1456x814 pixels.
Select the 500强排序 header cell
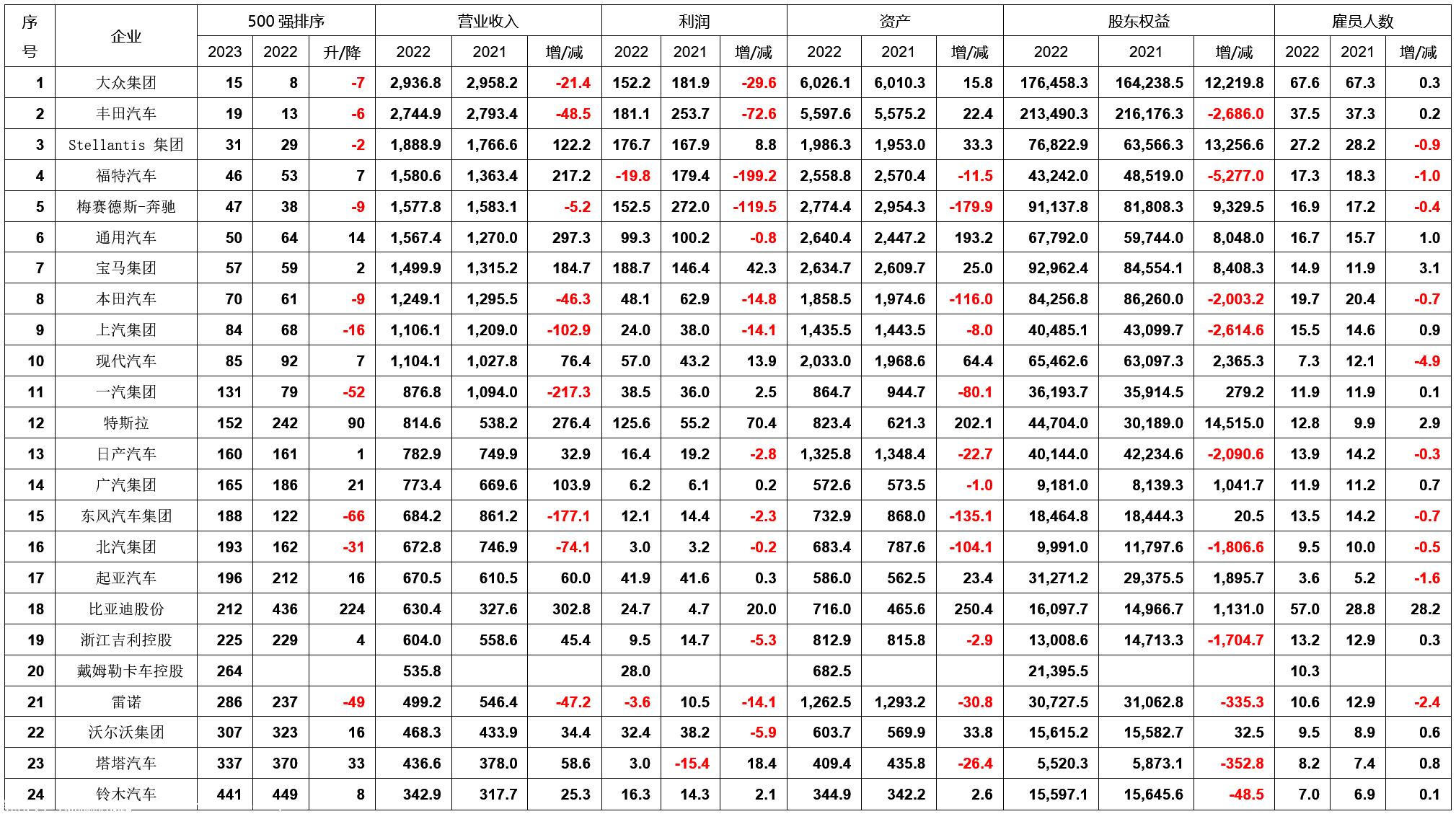coord(285,21)
